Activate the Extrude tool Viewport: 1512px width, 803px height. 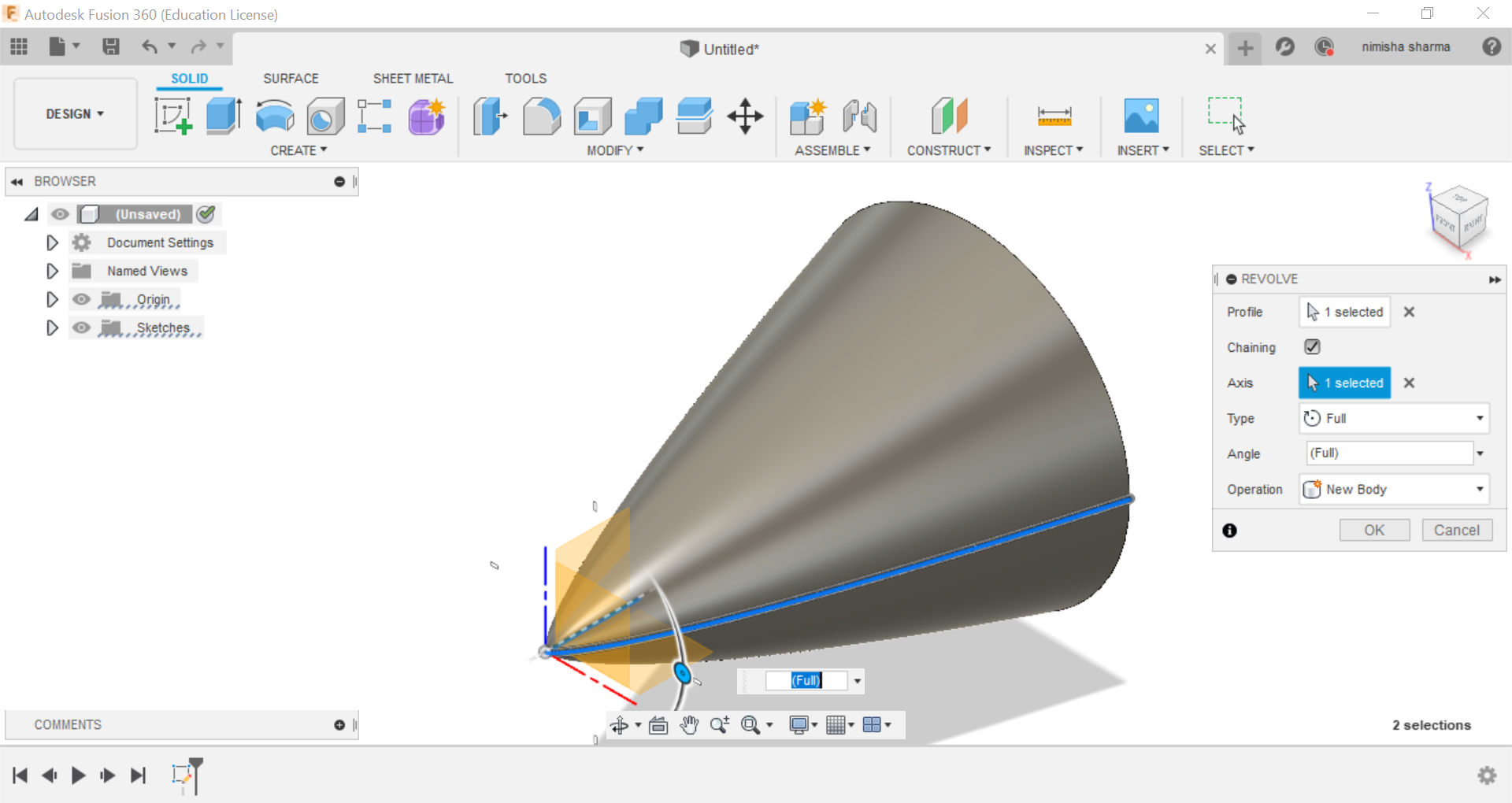coord(223,117)
